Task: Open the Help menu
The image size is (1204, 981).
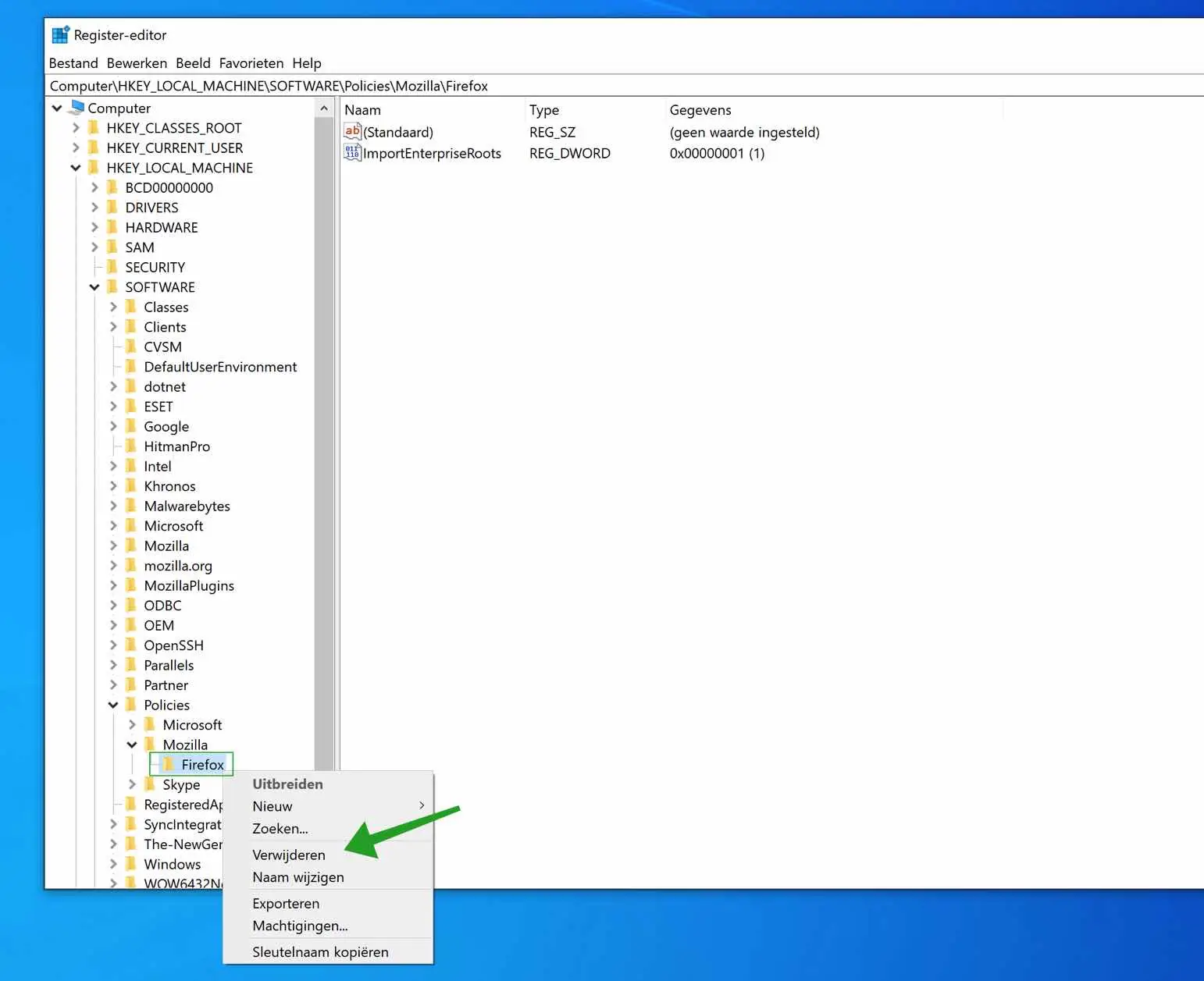Action: point(307,63)
